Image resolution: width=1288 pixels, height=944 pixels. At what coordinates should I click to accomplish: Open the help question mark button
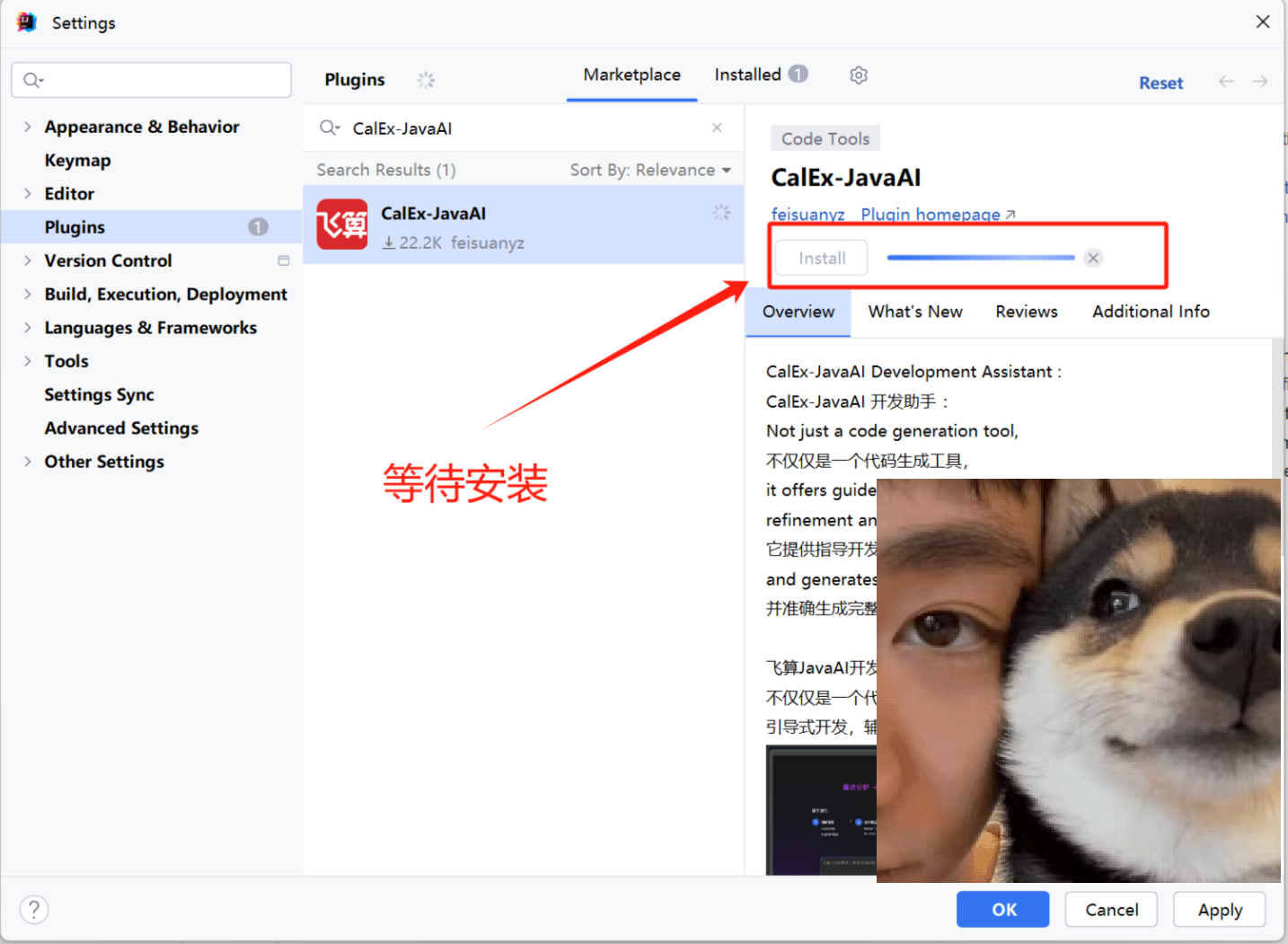[x=34, y=910]
